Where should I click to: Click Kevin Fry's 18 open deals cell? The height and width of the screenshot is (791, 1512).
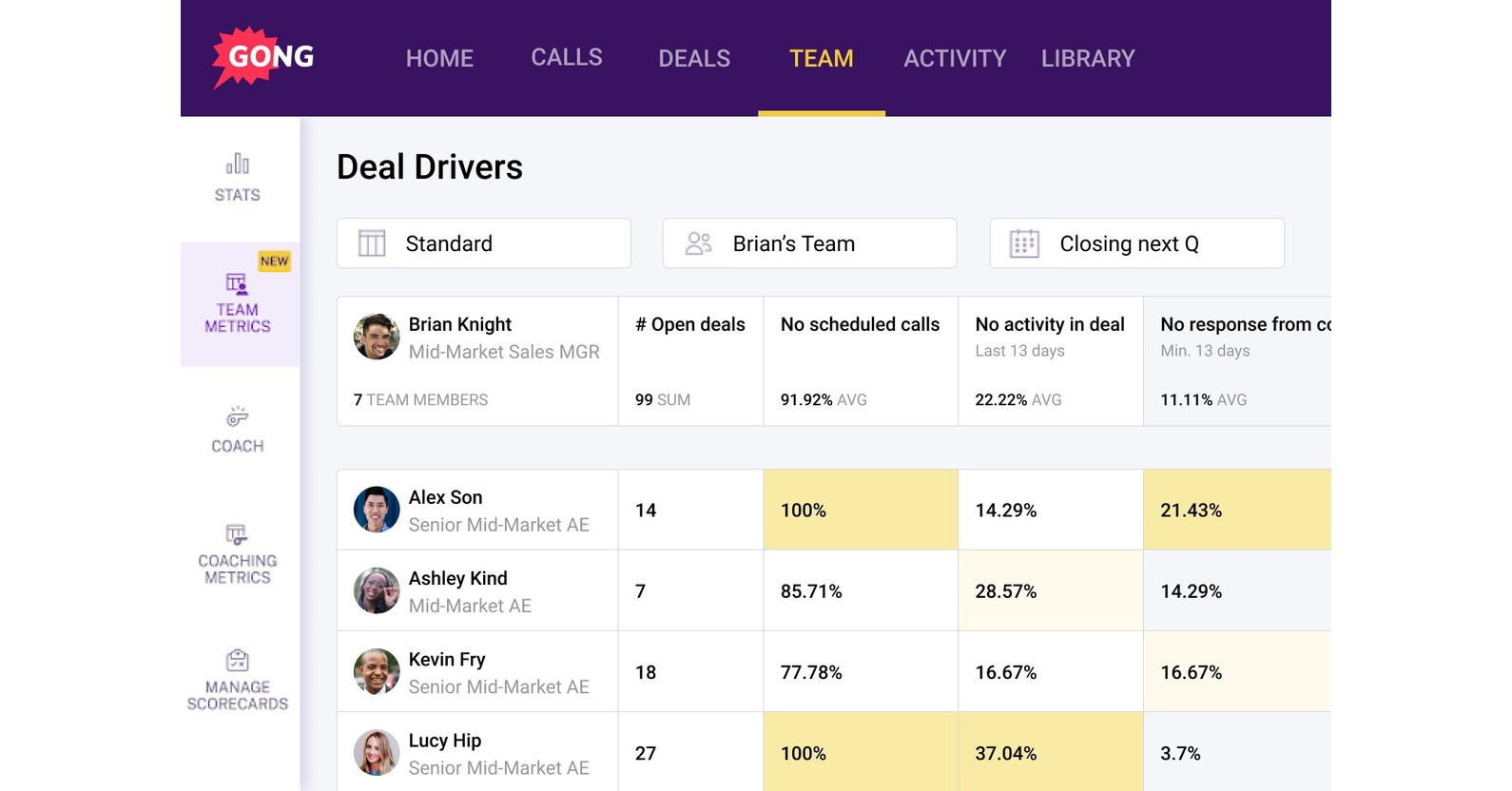click(690, 672)
